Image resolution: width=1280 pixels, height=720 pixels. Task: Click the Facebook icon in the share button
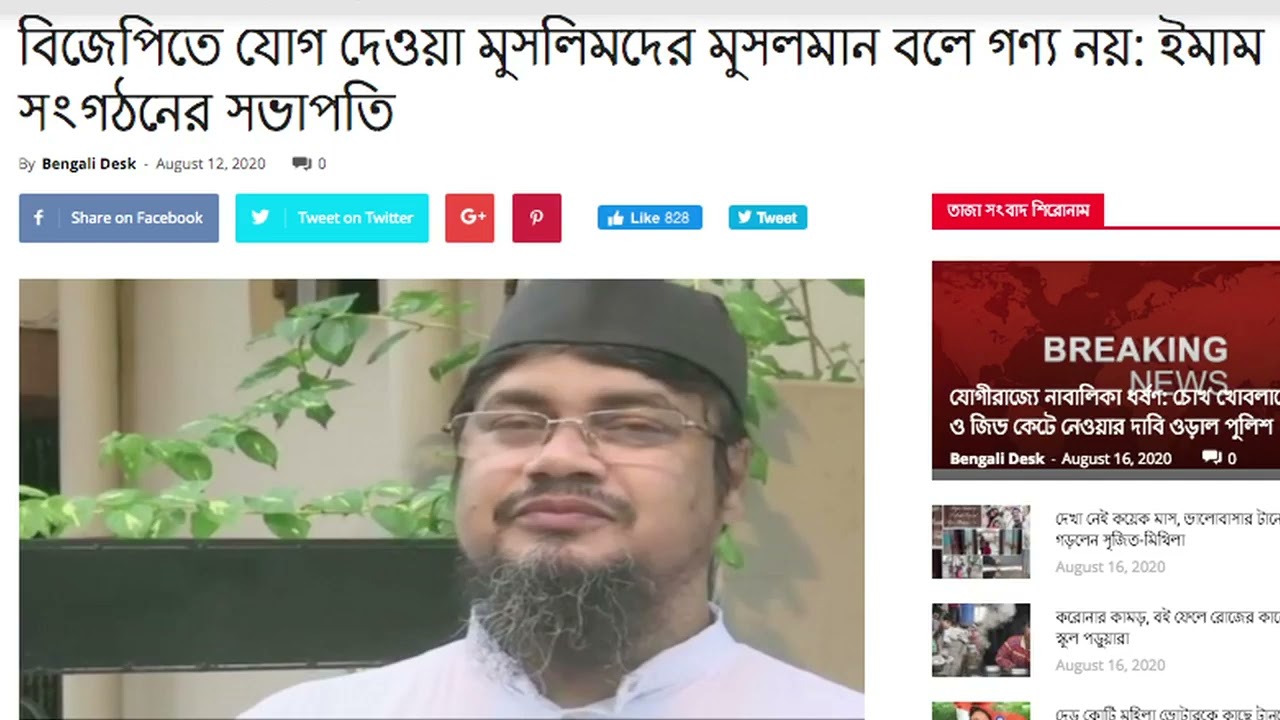[39, 218]
